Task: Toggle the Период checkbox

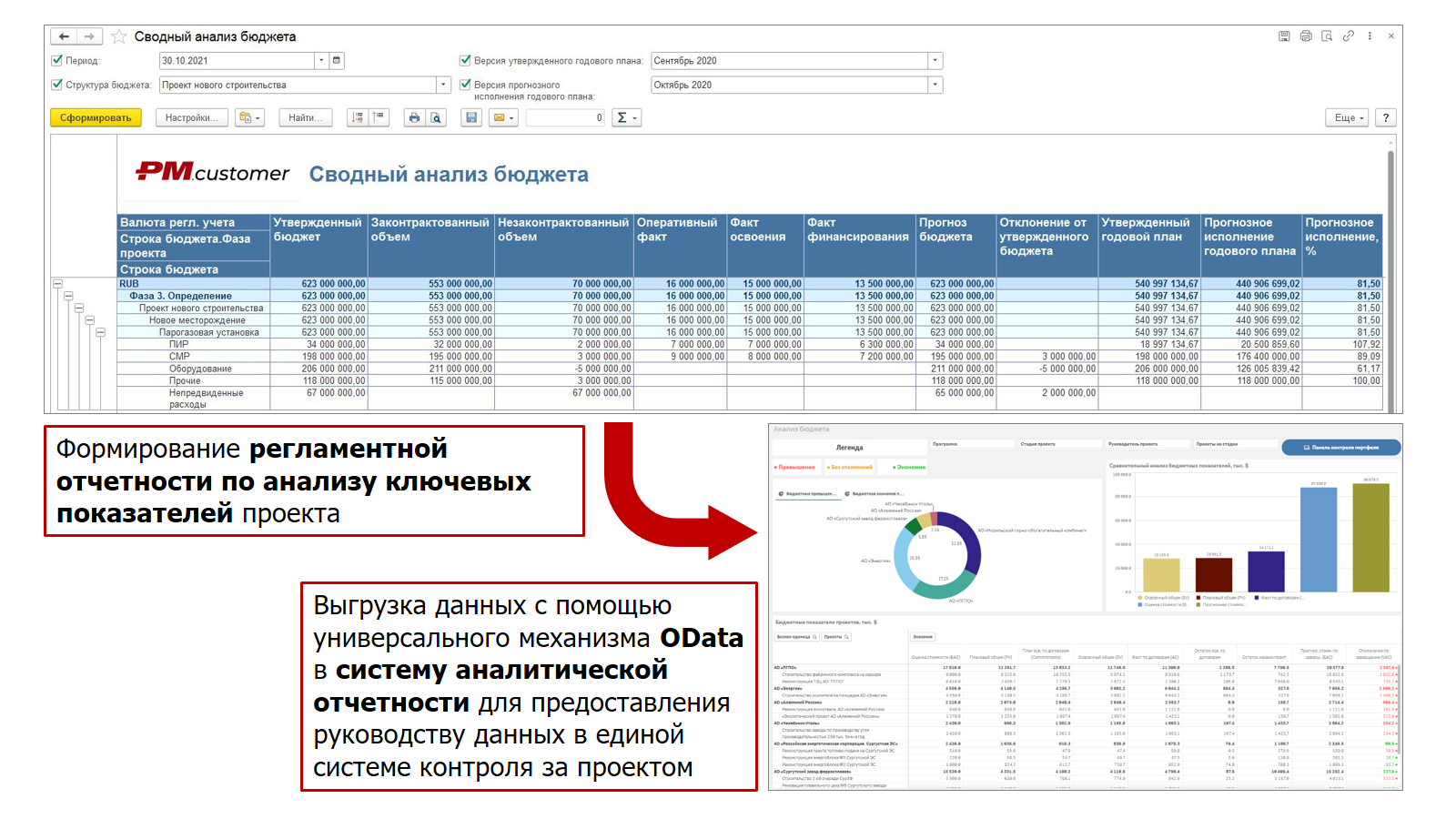Action: coord(57,61)
